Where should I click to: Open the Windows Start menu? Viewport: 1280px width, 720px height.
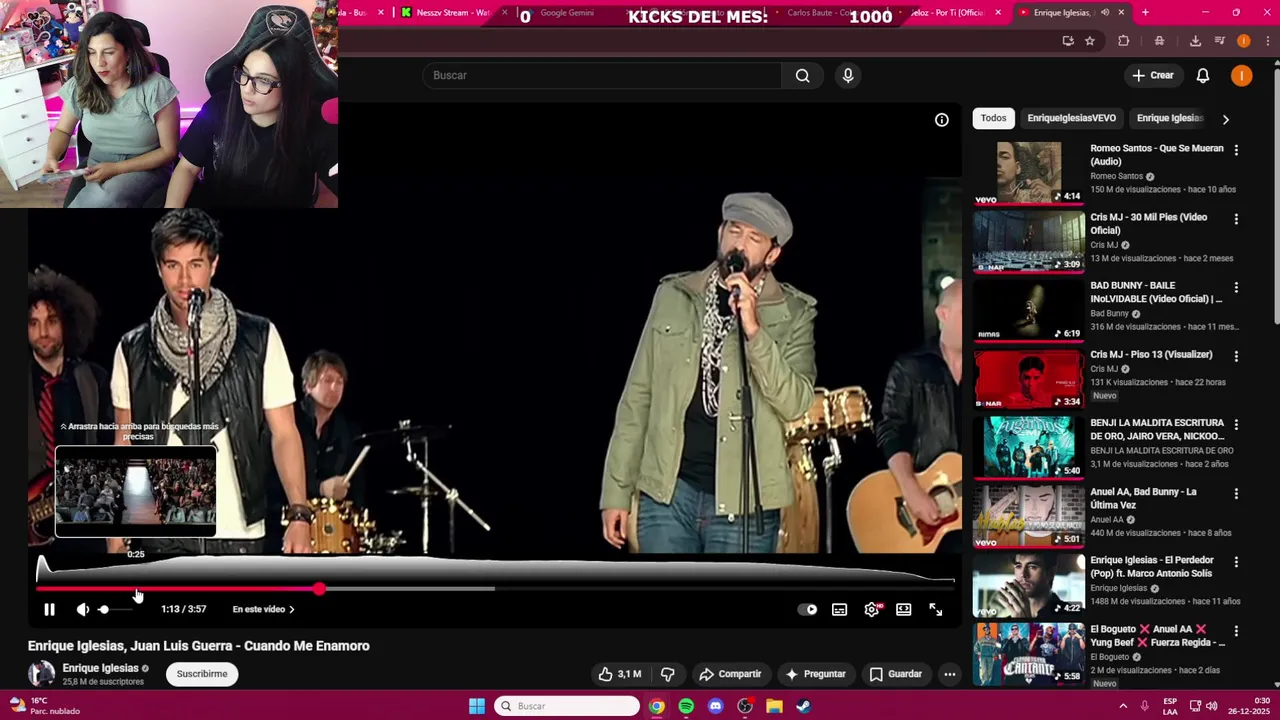(477, 706)
